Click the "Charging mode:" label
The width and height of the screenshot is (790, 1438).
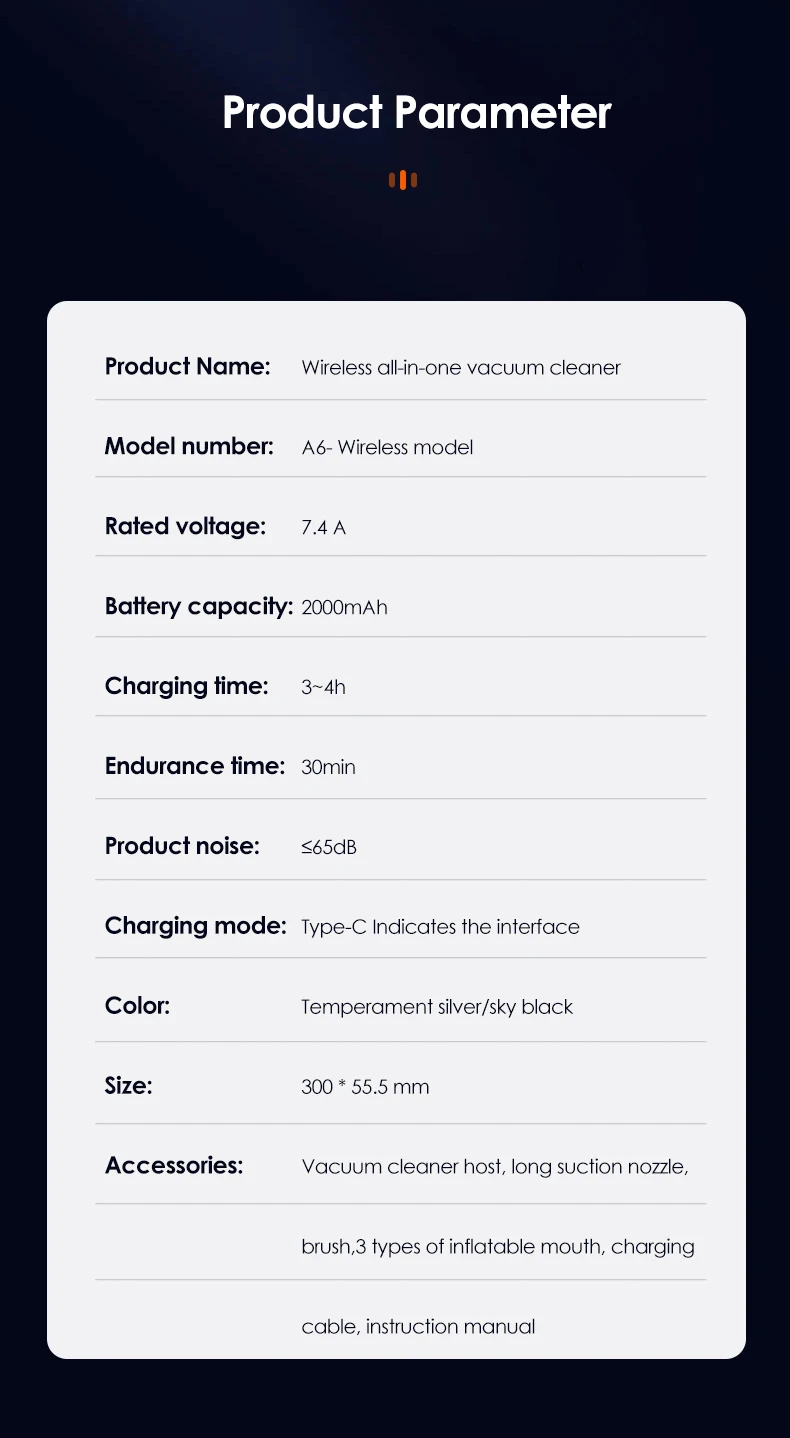point(195,926)
